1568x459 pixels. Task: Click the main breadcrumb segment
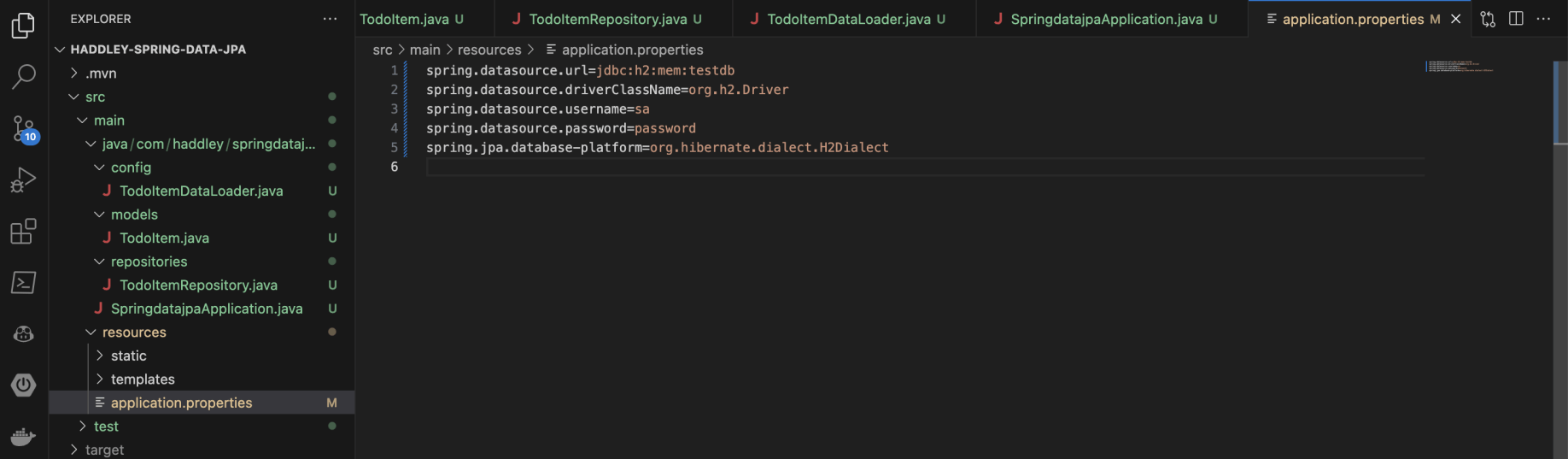(x=425, y=50)
